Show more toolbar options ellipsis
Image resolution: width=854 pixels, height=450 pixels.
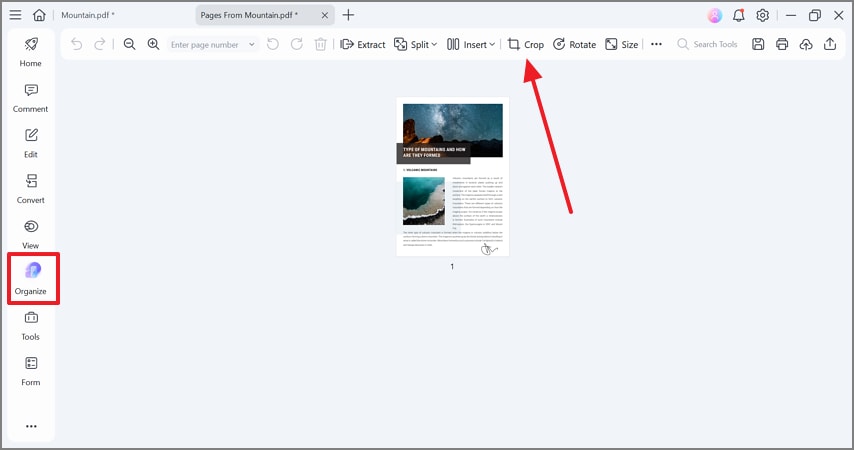pyautogui.click(x=656, y=44)
